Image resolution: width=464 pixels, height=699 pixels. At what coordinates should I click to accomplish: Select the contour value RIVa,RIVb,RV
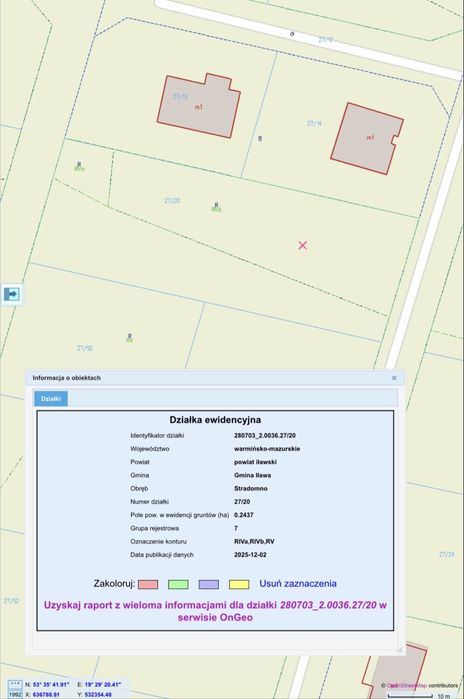(x=254, y=542)
